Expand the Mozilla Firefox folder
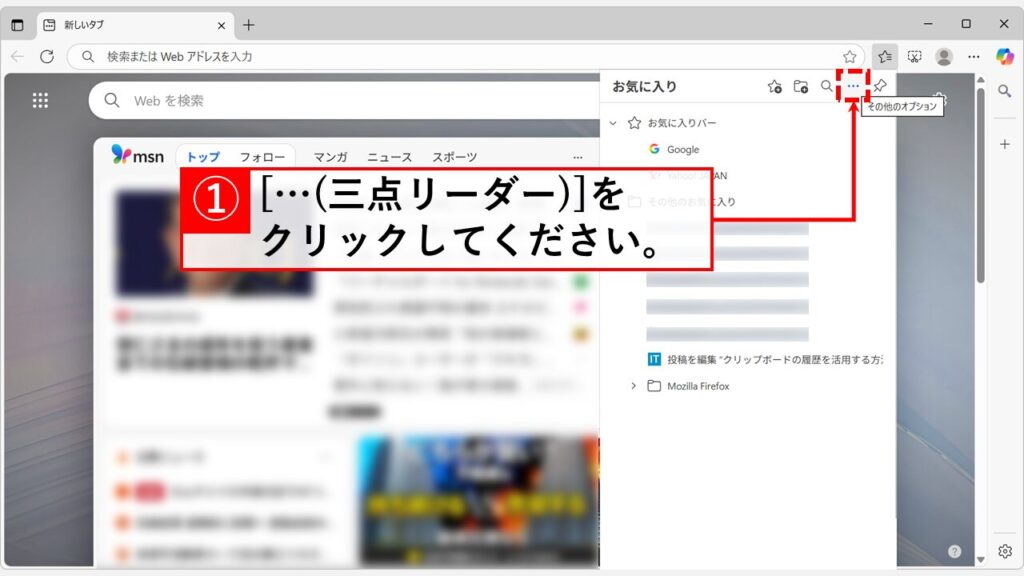Image resolution: width=1024 pixels, height=576 pixels. (633, 386)
